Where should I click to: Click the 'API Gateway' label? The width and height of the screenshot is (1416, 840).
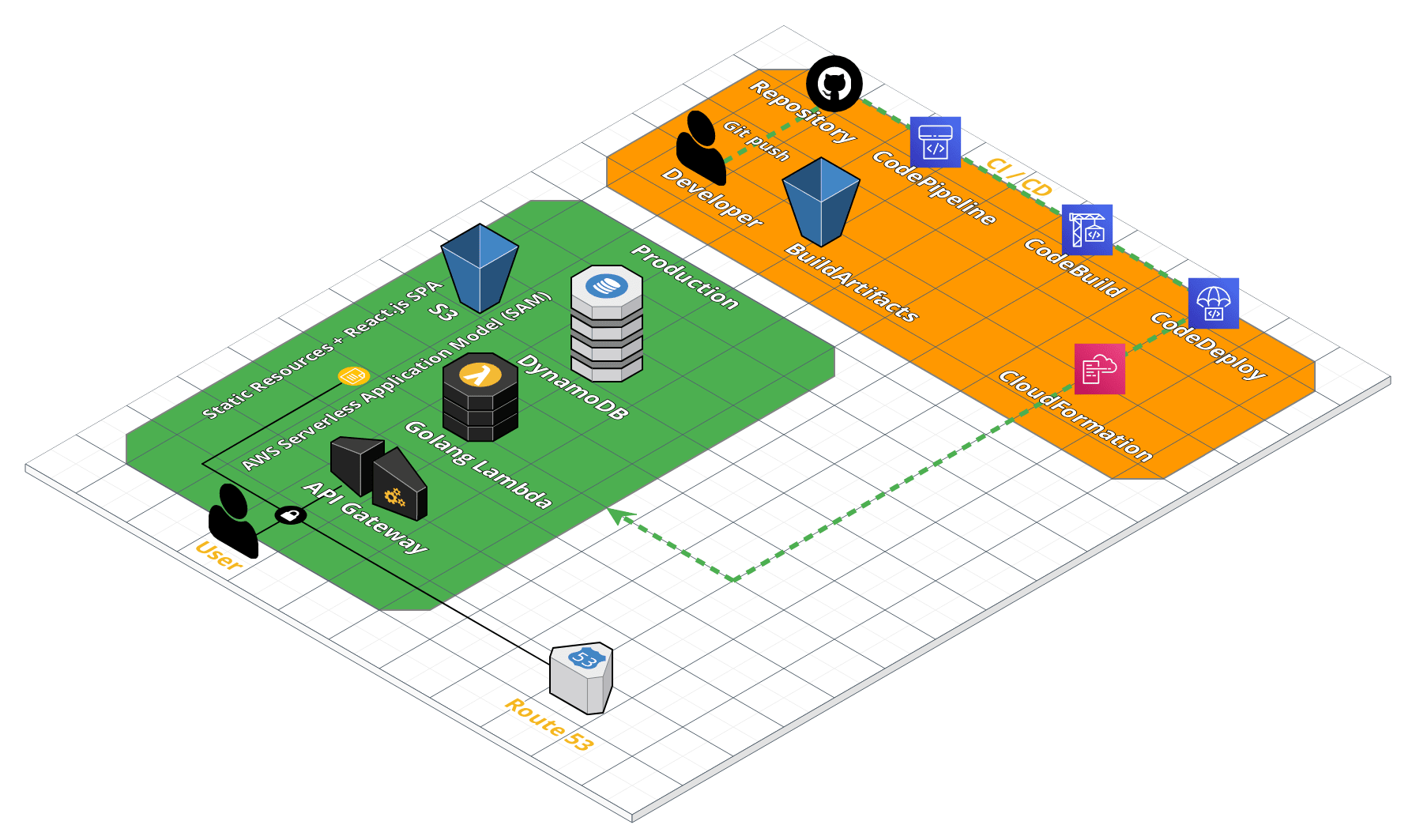point(366,518)
